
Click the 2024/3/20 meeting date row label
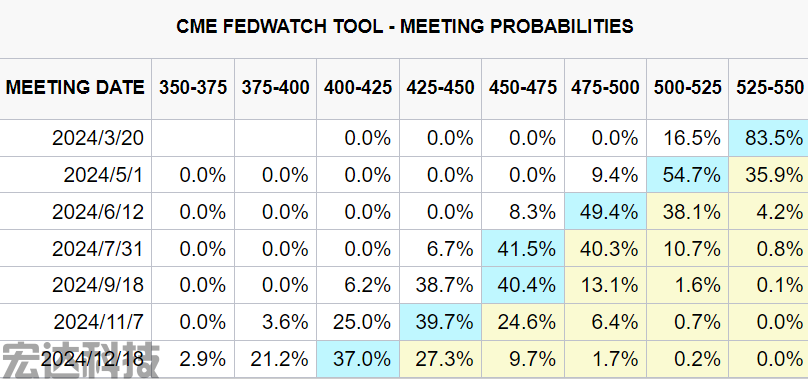coord(98,138)
